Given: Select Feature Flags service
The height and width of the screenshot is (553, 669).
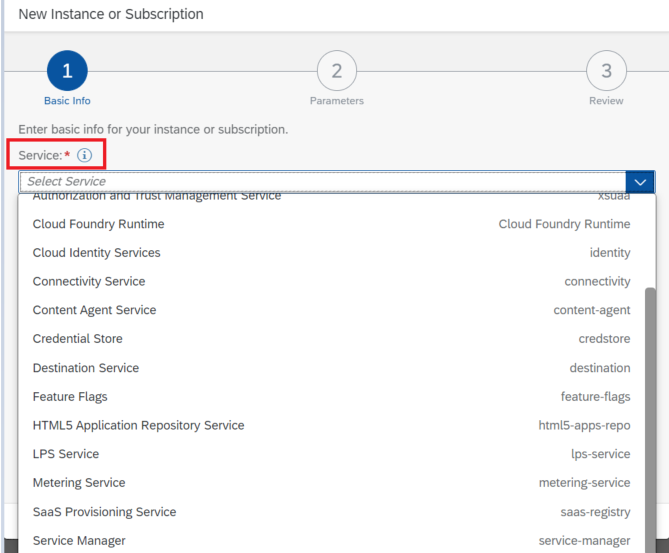Looking at the screenshot, I should point(332,396).
